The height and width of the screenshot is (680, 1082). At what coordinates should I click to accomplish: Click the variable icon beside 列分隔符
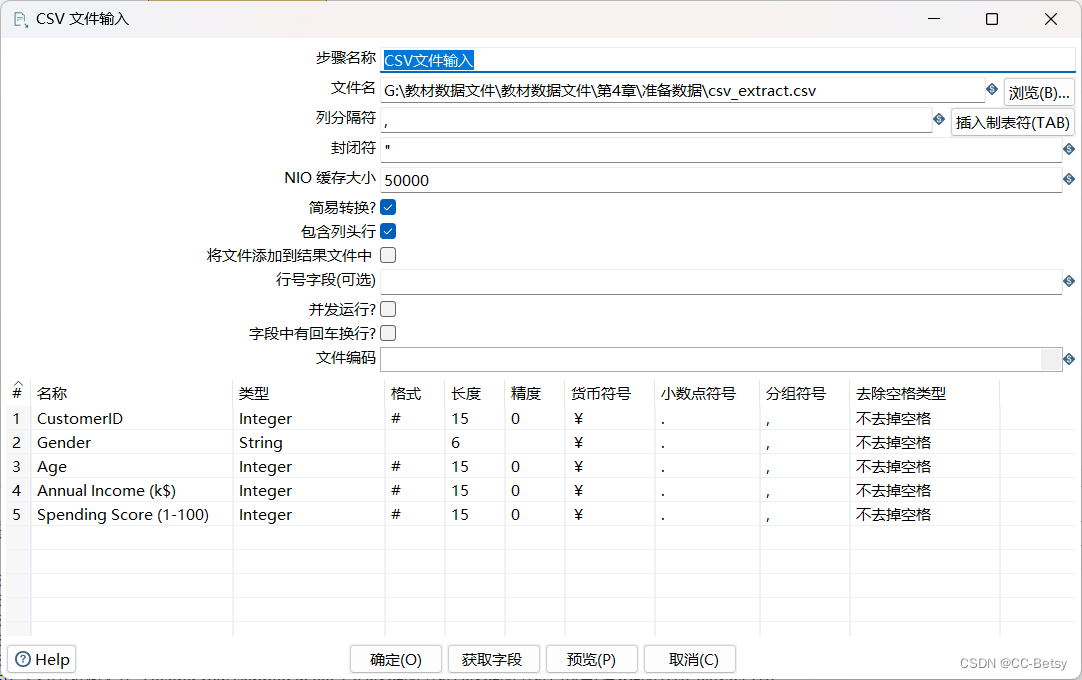pyautogui.click(x=938, y=119)
